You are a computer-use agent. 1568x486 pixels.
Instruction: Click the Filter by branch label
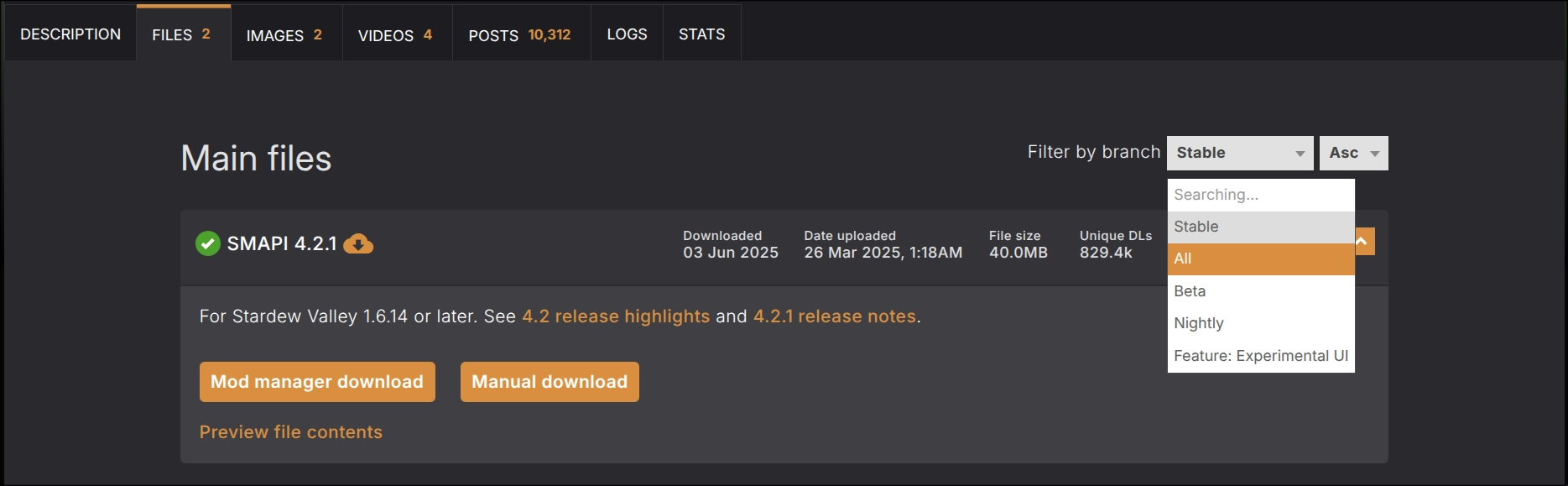pos(1094,152)
